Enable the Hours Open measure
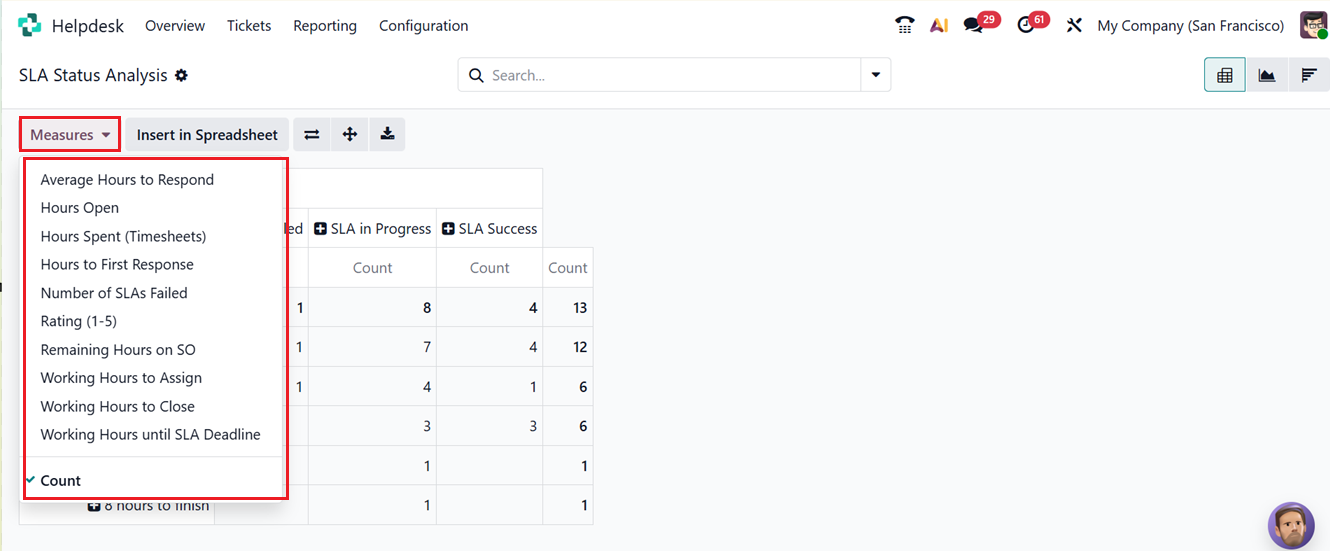The width and height of the screenshot is (1330, 551). (80, 208)
